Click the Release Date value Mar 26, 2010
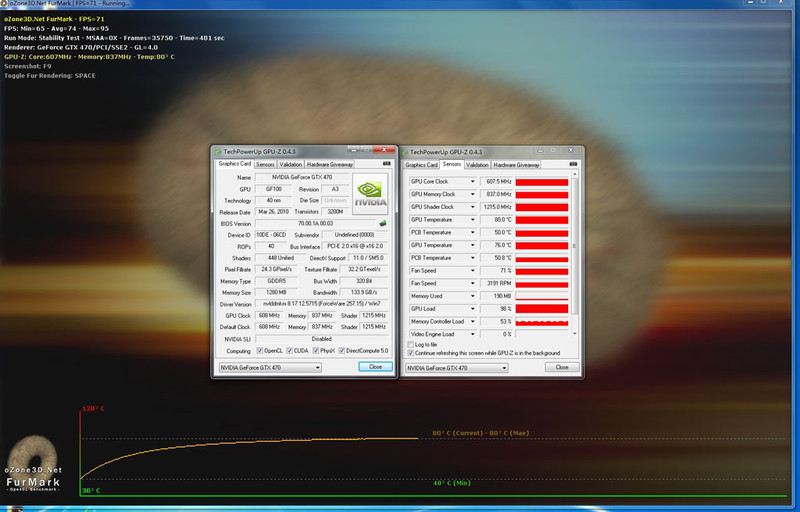Screen dimensions: 800x512 273,212
